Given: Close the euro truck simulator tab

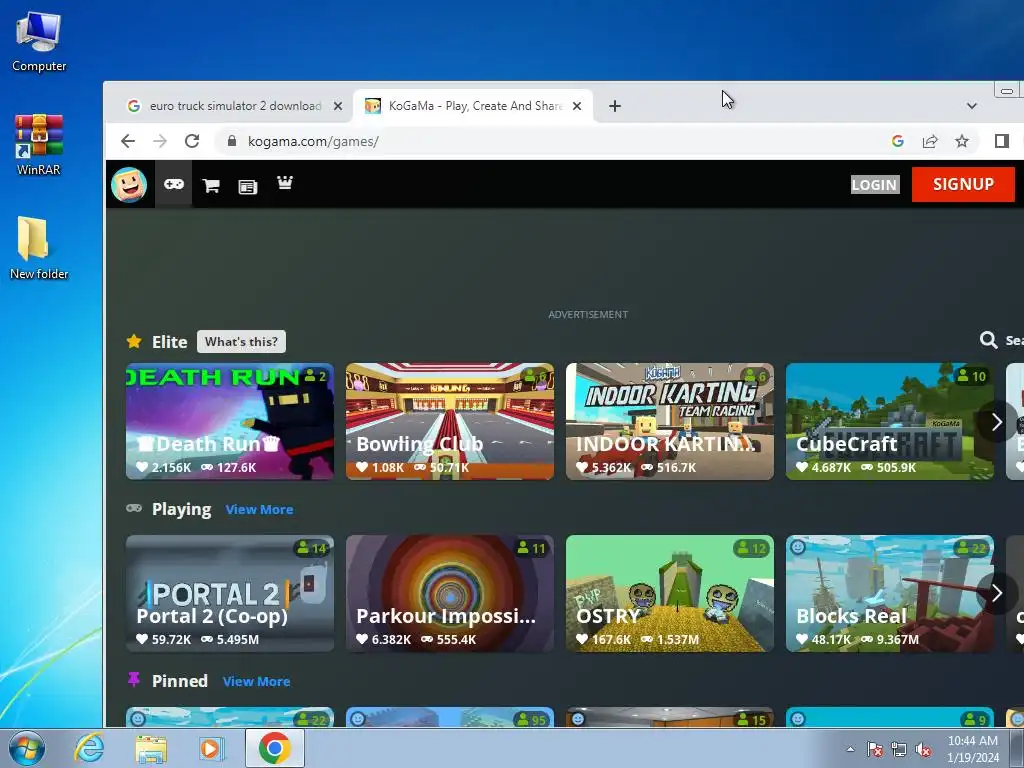Looking at the screenshot, I should tap(338, 106).
